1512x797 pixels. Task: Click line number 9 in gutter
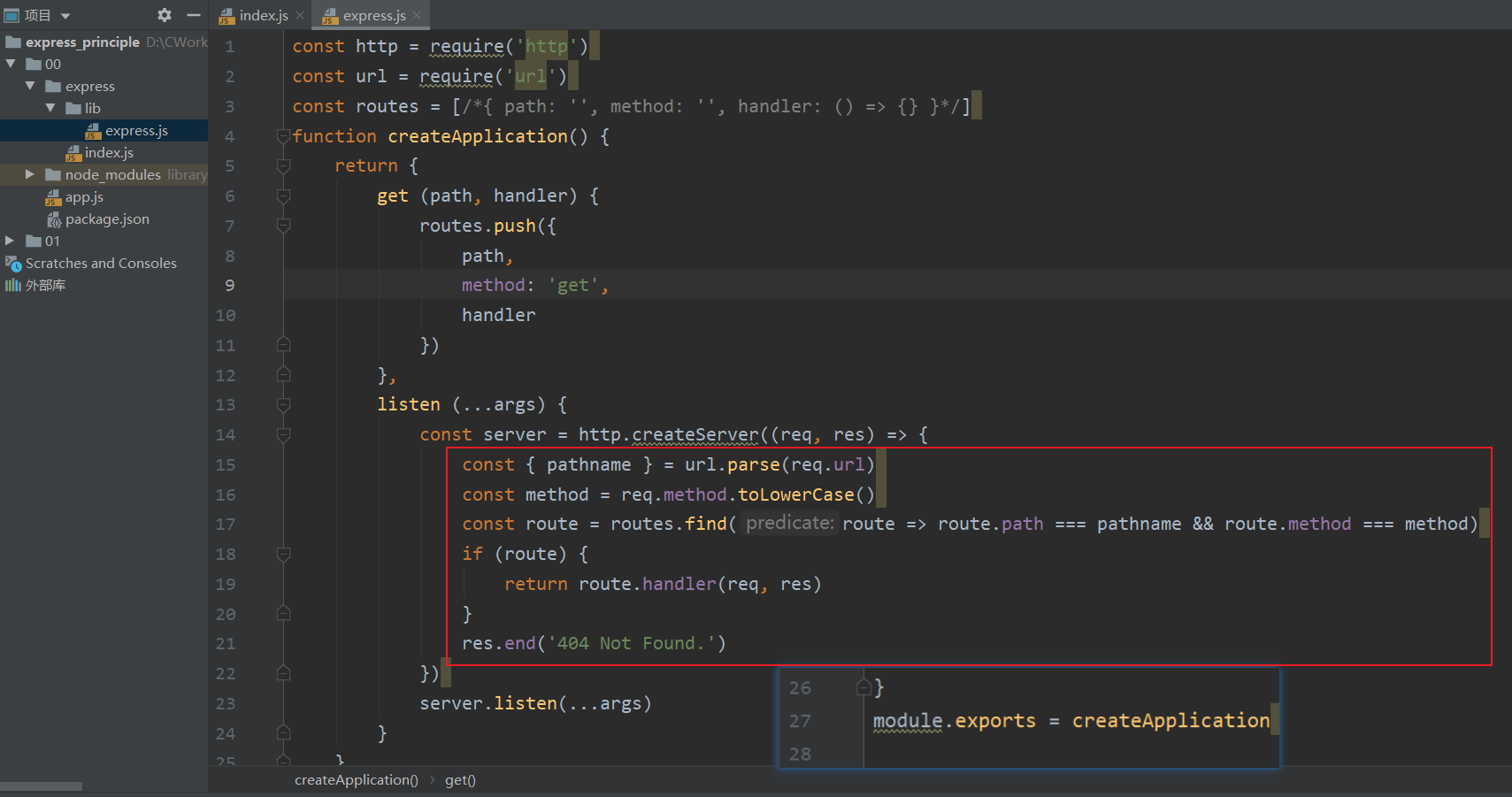(229, 285)
